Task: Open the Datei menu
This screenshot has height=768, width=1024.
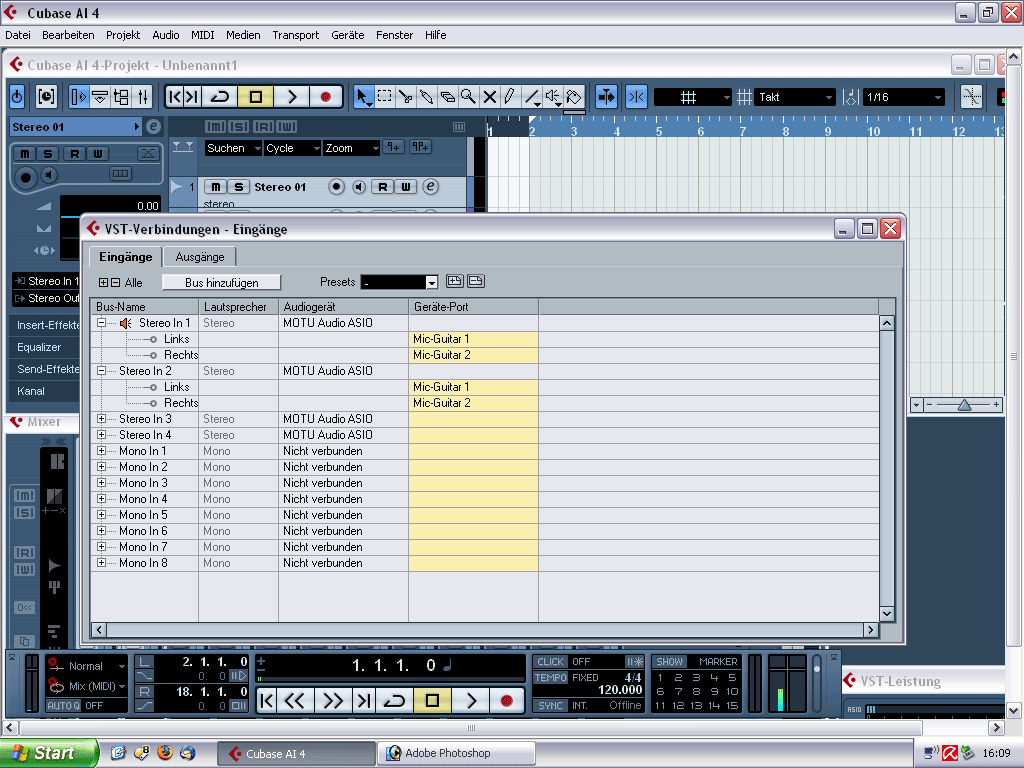Action: click(18, 35)
